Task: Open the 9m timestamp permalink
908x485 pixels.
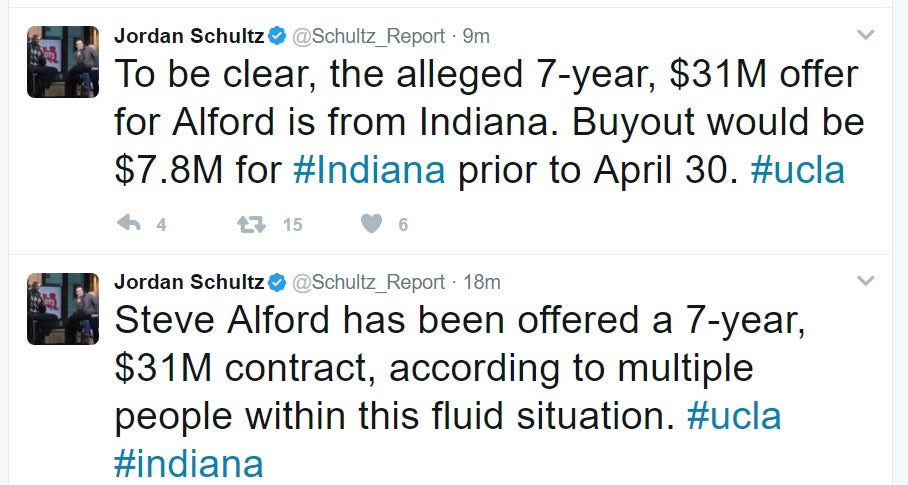Action: pyautogui.click(x=477, y=36)
